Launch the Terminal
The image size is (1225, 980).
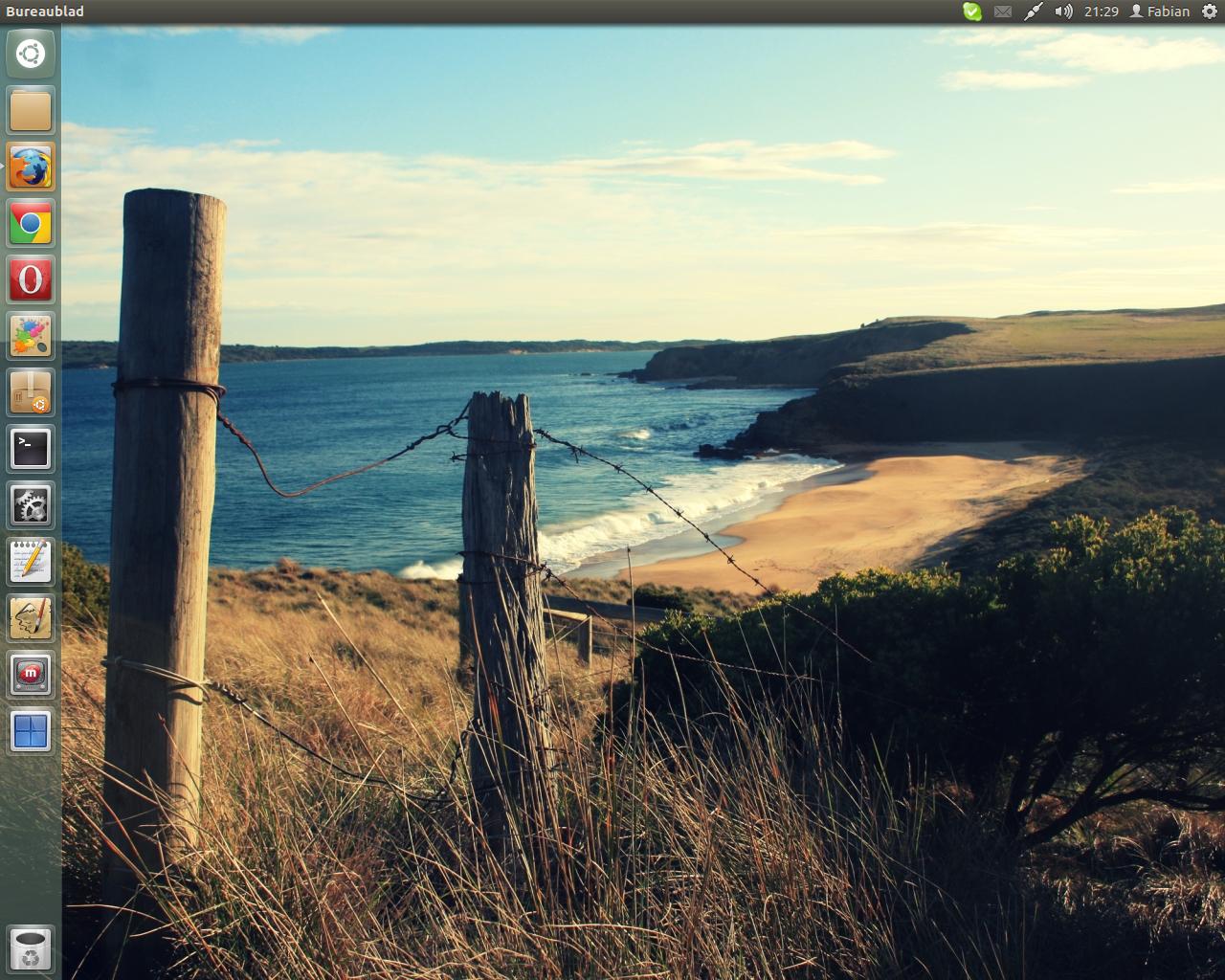click(31, 450)
